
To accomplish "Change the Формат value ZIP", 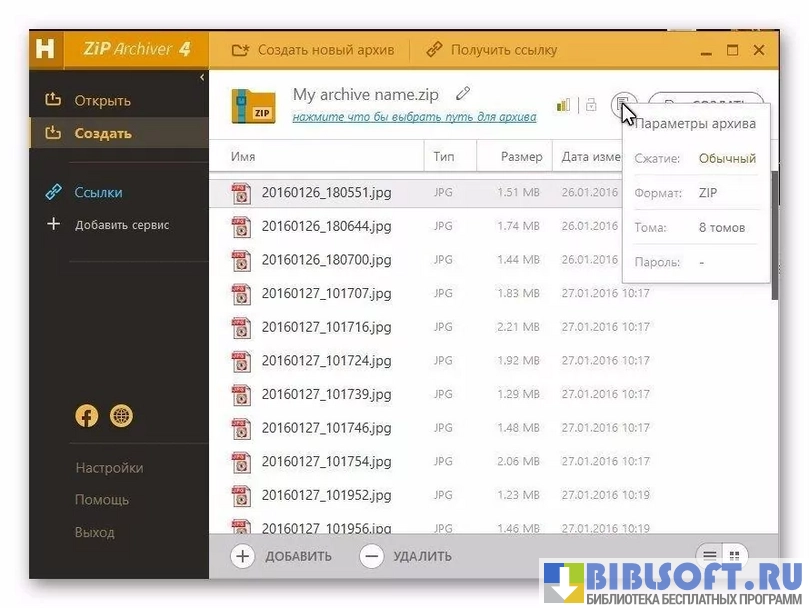I will [x=708, y=193].
